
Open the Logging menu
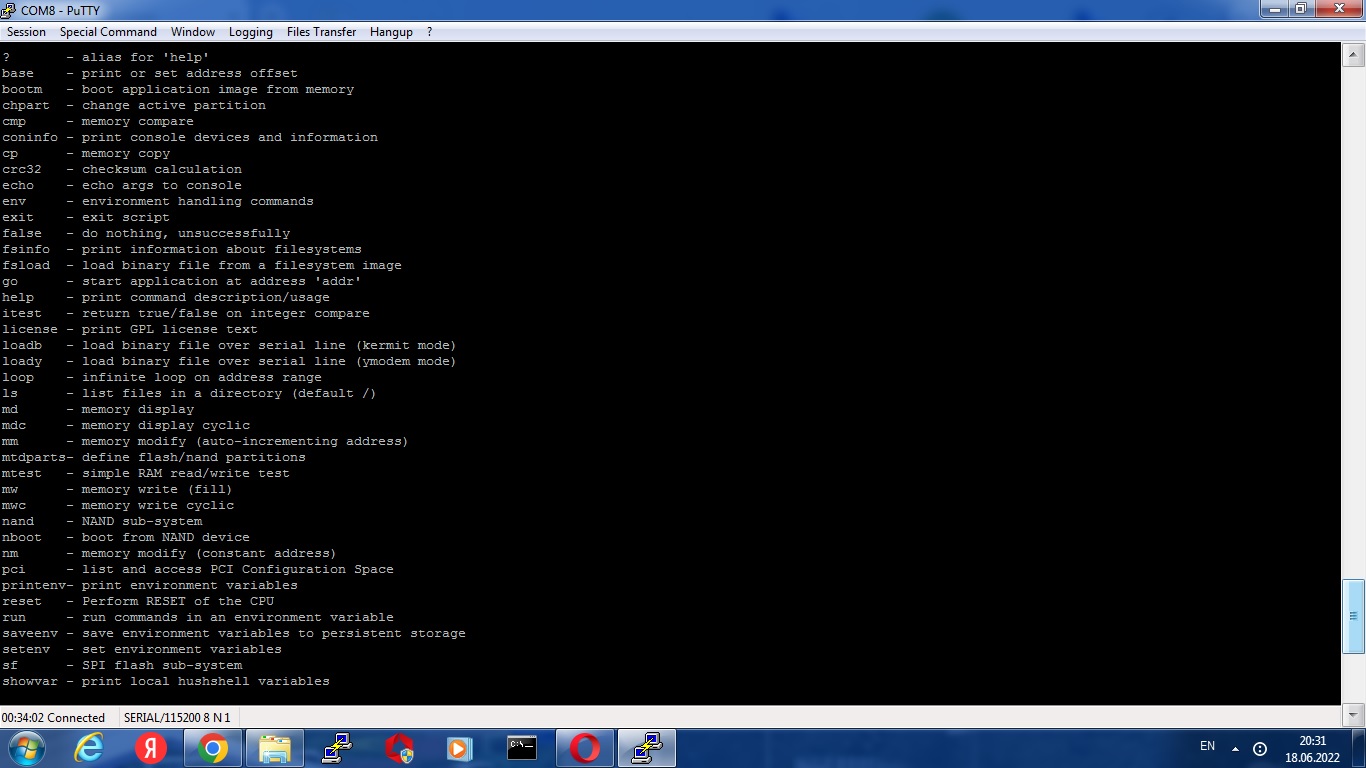[x=250, y=32]
